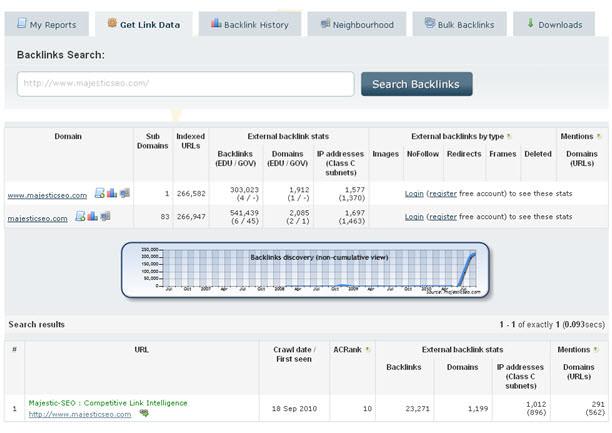Viewport: 612px width, 433px height.
Task: Click the 303,023 backlinks value
Action: tap(244, 189)
